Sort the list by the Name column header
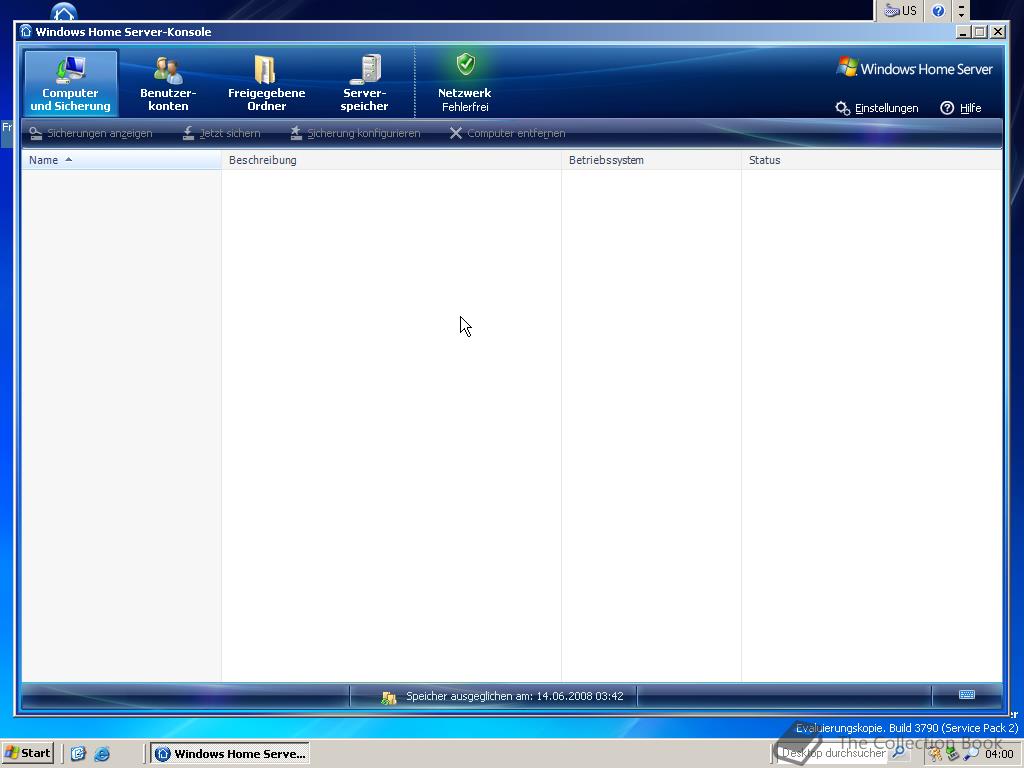1024x768 pixels. coord(121,160)
